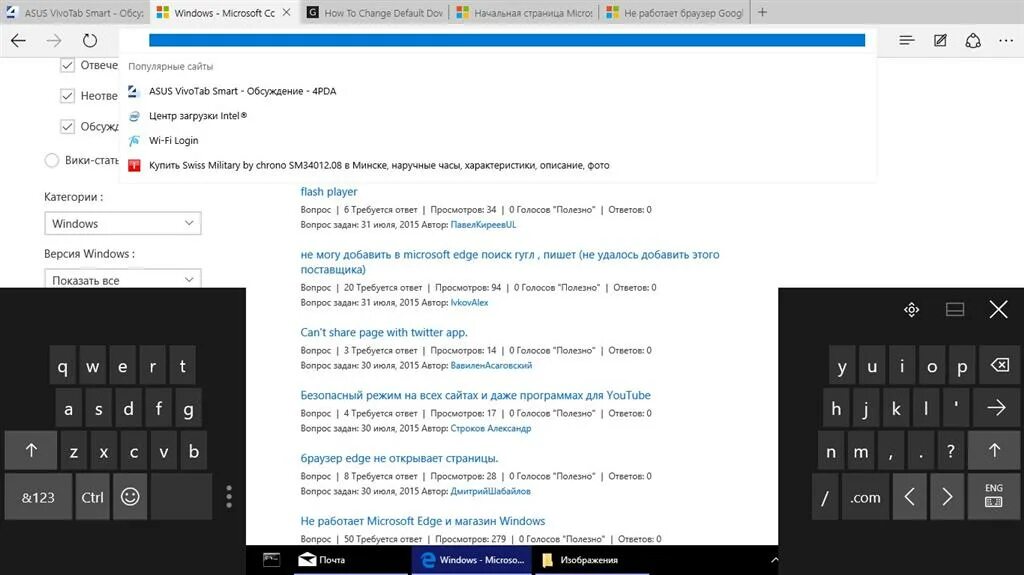The image size is (1024, 575).
Task: Open author profile Строков Александр
Action: pos(490,428)
